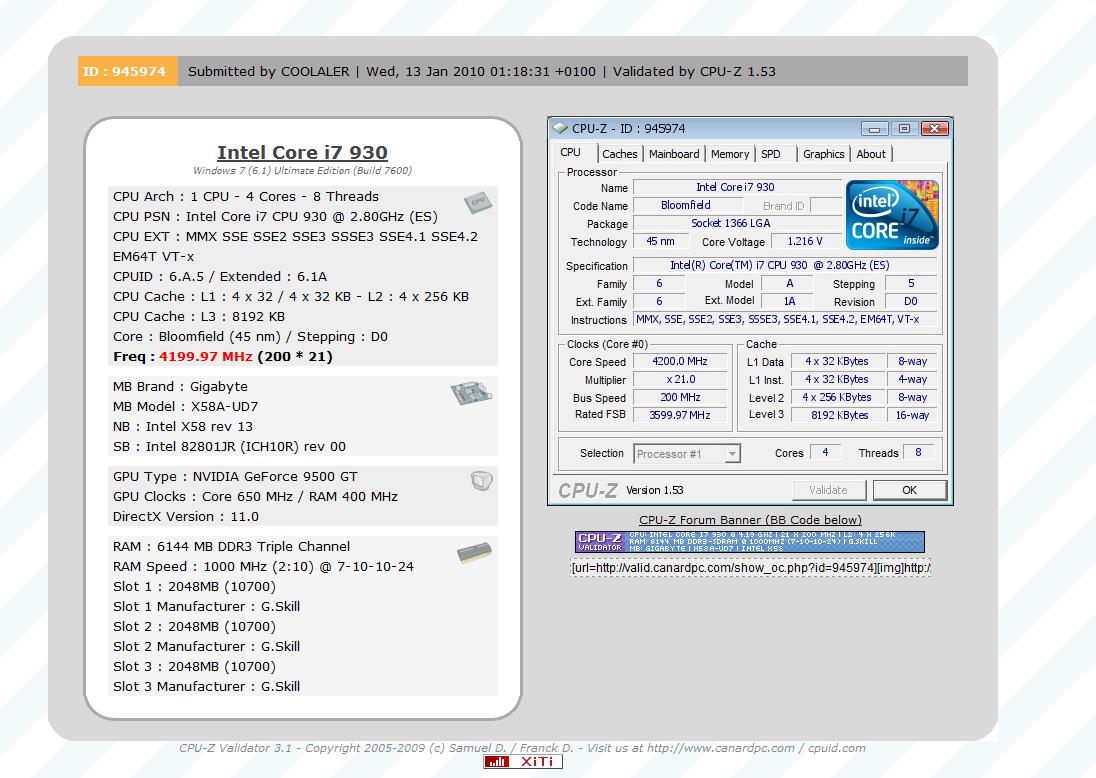Viewport: 1096px width, 778px height.
Task: Click the Intel Core i7 inside logo
Action: click(x=892, y=215)
